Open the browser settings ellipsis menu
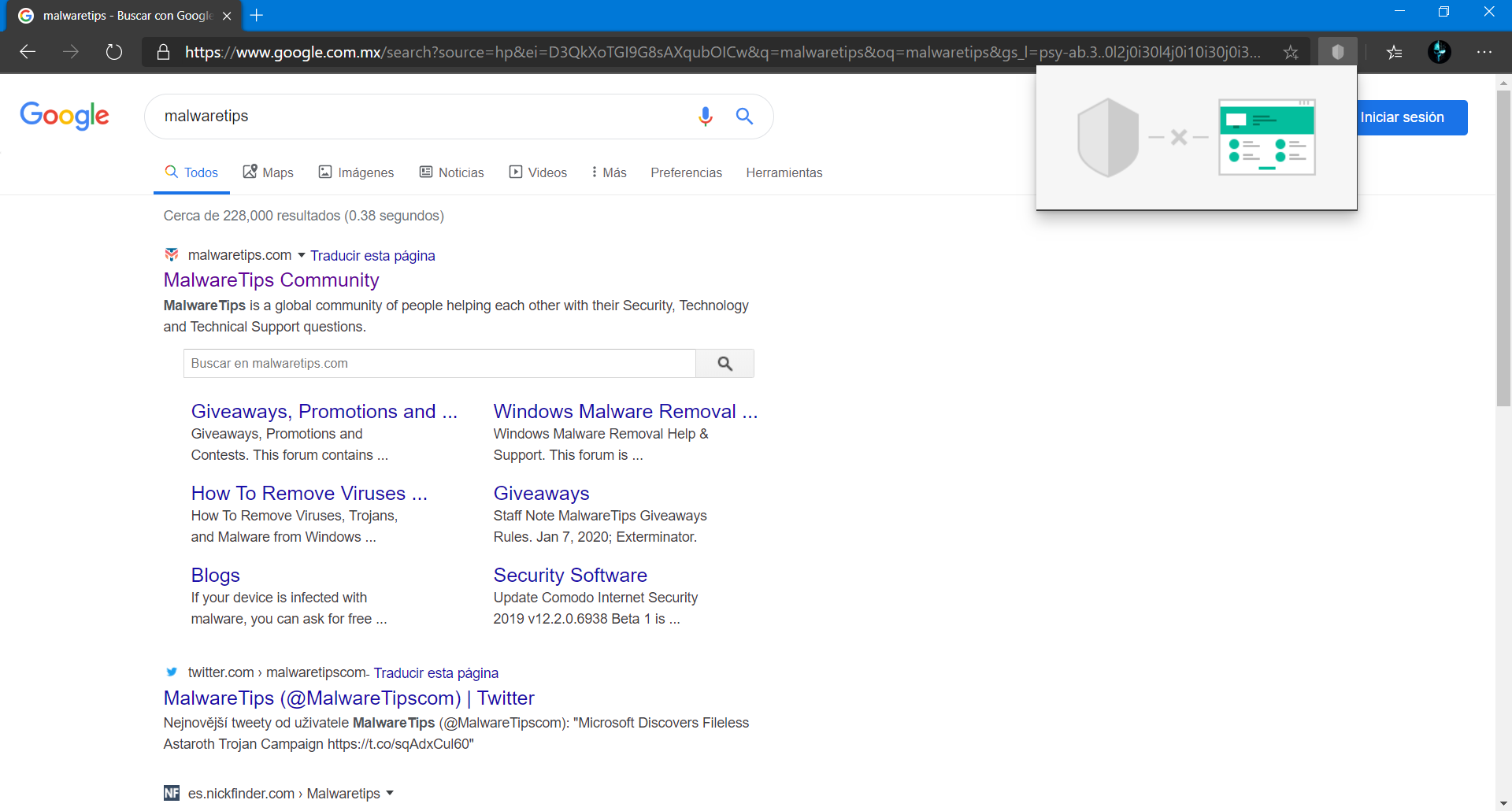The height and width of the screenshot is (811, 1512). (x=1484, y=52)
